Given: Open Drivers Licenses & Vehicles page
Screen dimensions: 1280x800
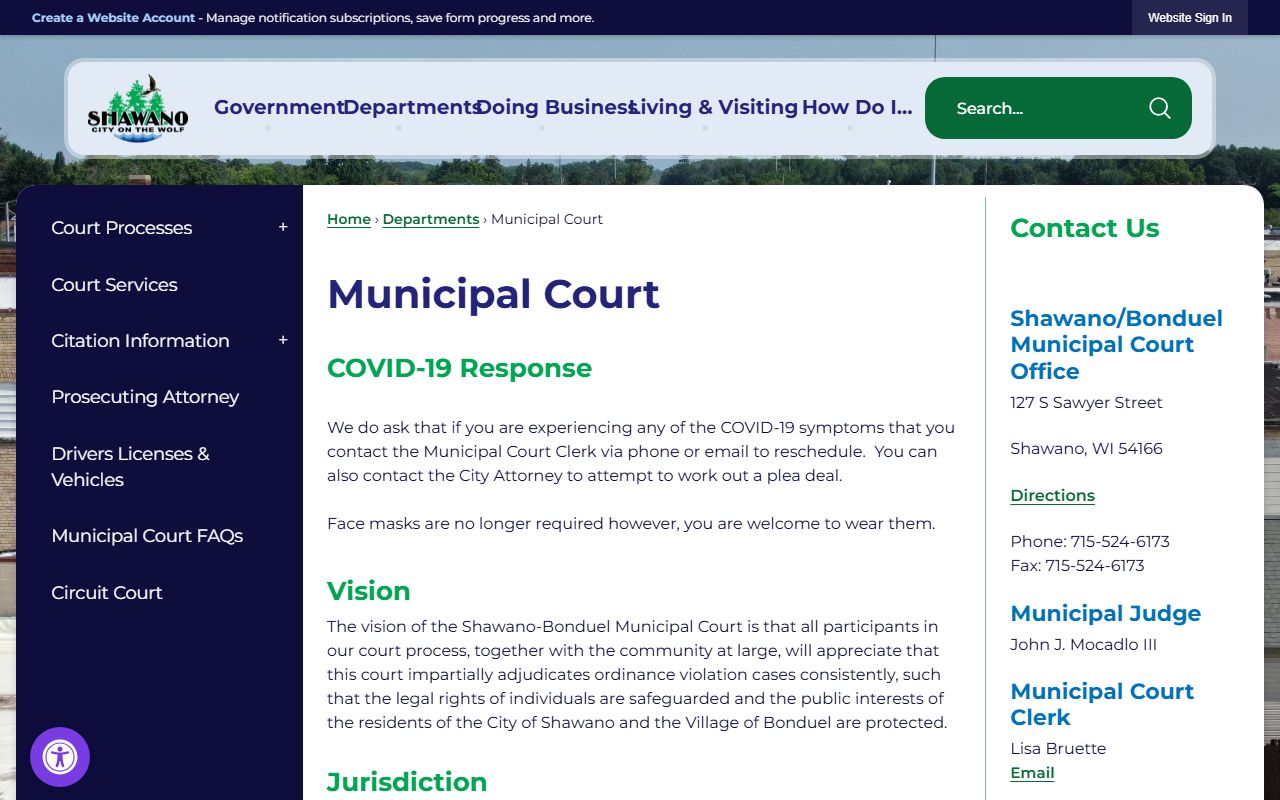Looking at the screenshot, I should (x=130, y=467).
